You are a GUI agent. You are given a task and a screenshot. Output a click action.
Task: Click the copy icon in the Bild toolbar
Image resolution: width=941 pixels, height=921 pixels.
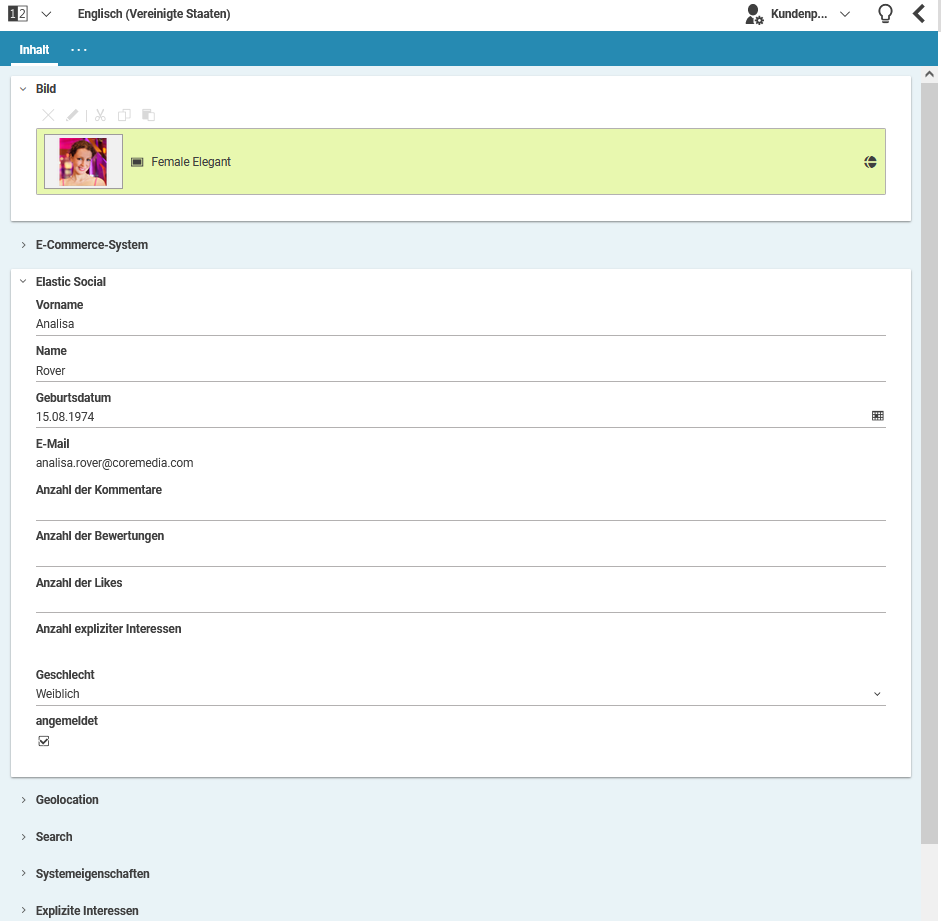click(x=124, y=115)
